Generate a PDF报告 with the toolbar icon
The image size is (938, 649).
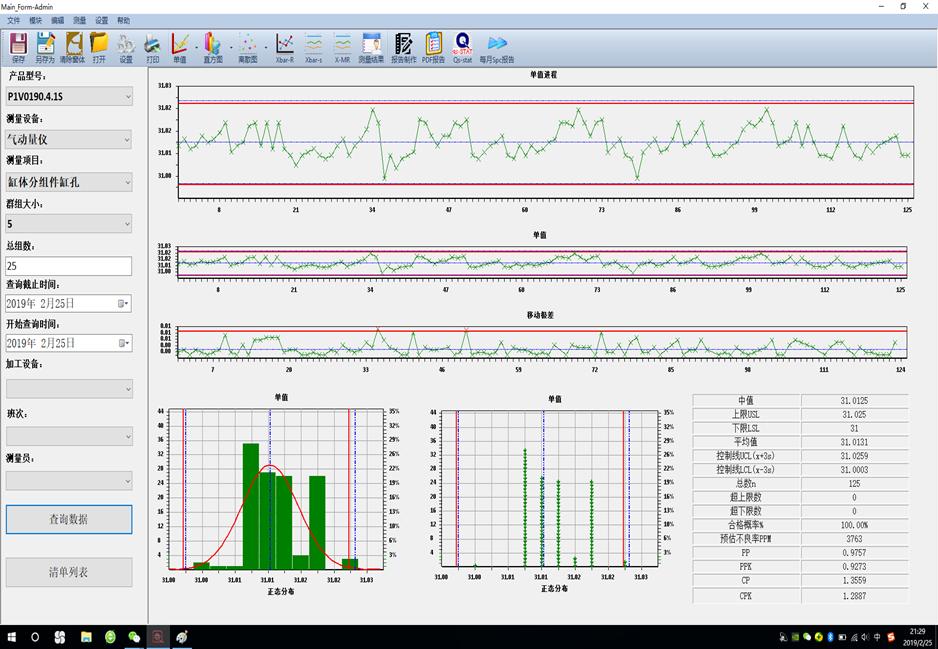434,47
